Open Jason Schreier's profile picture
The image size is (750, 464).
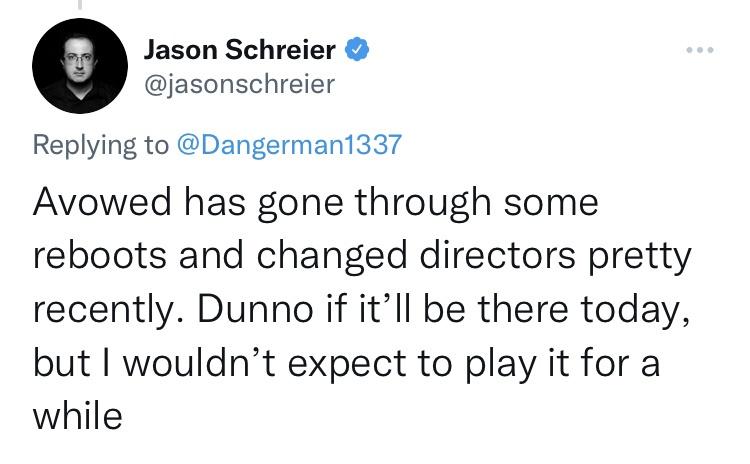80,66
